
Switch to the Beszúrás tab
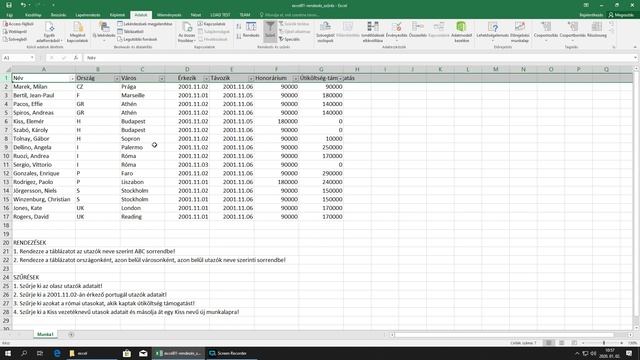coord(58,15)
